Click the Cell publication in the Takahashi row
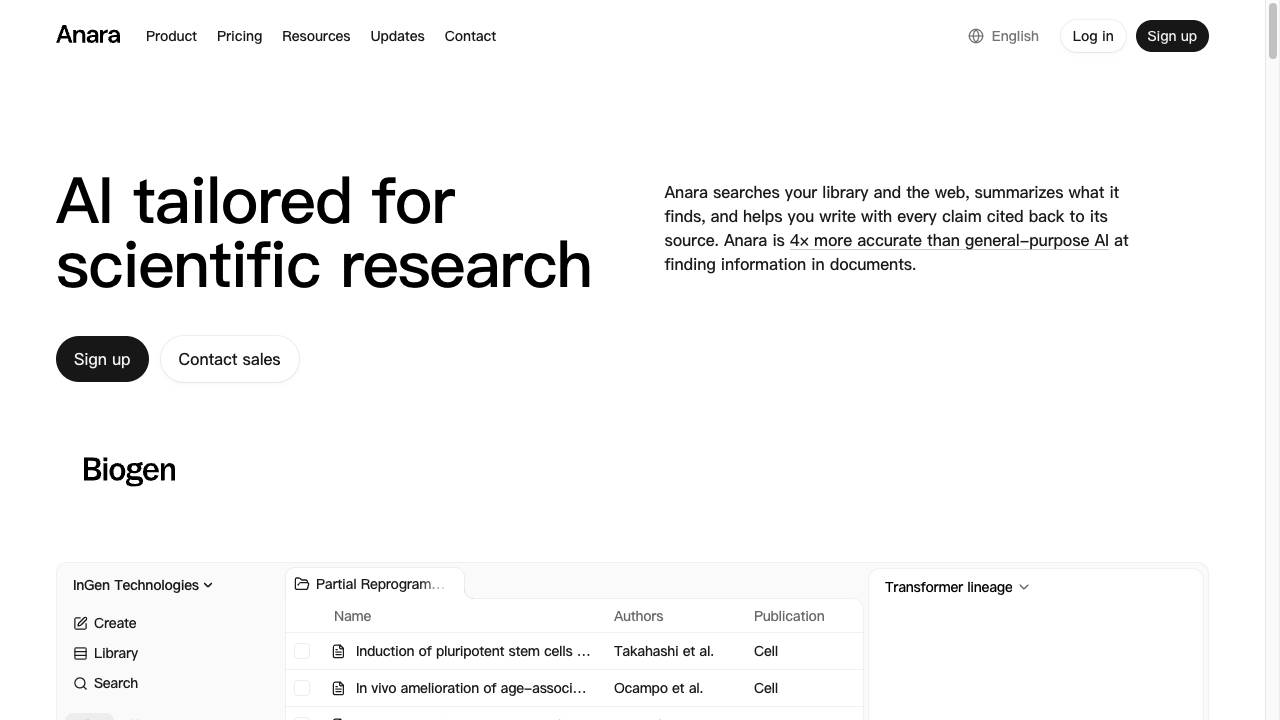 (766, 651)
